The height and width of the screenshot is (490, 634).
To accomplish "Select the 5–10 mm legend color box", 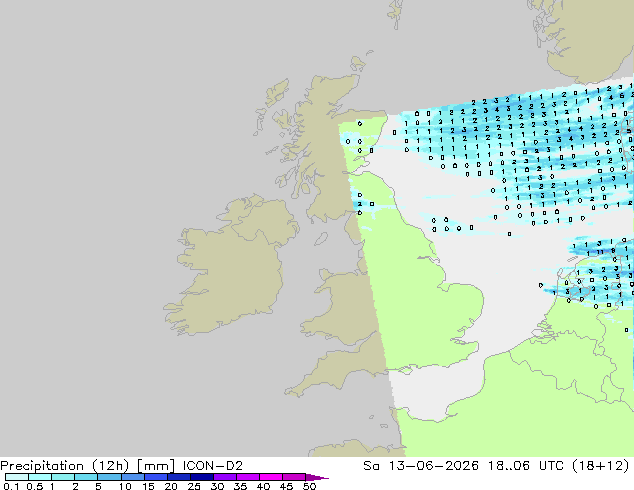I will click(x=109, y=477).
